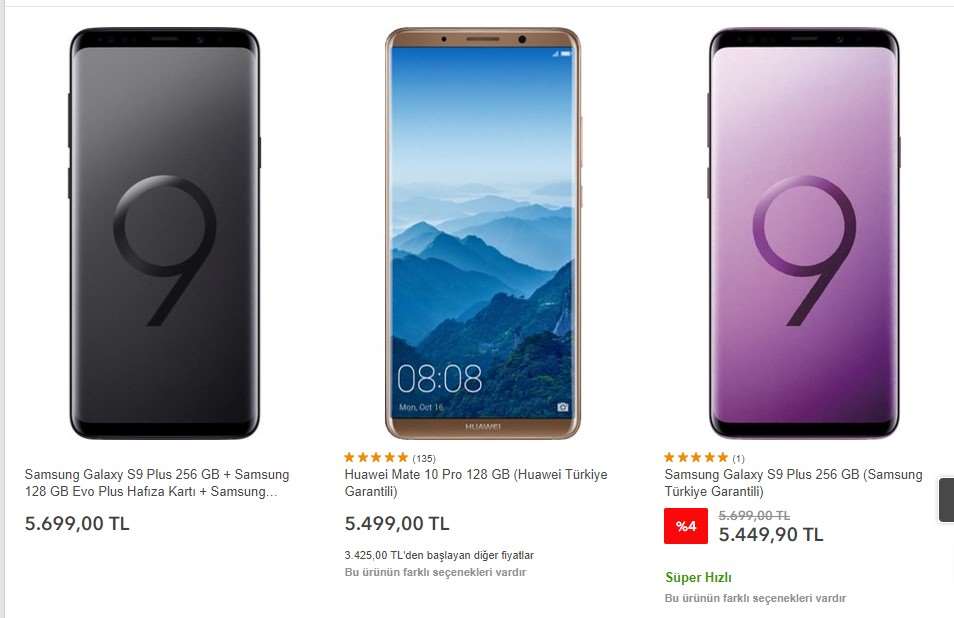Open the Huawei review count (135)
Viewport: 954px width, 618px height.
[424, 459]
